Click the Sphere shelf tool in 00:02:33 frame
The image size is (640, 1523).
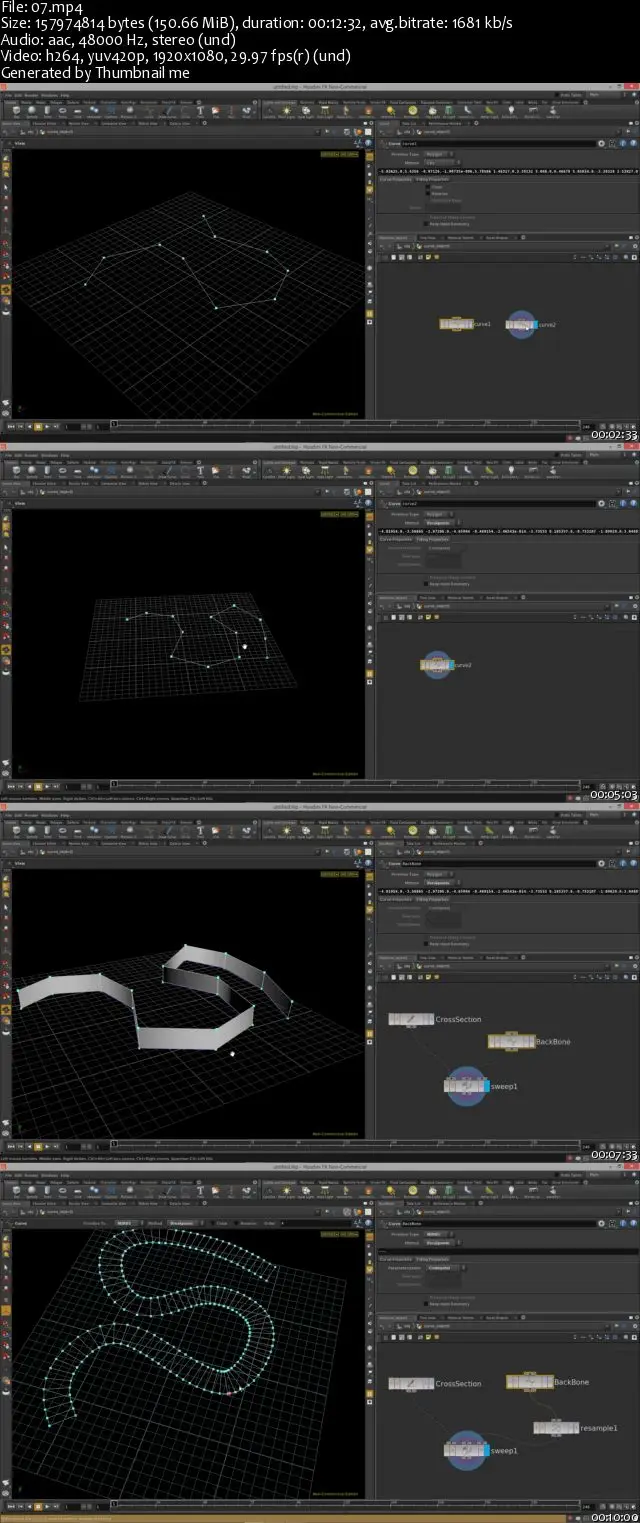pyautogui.click(x=32, y=111)
